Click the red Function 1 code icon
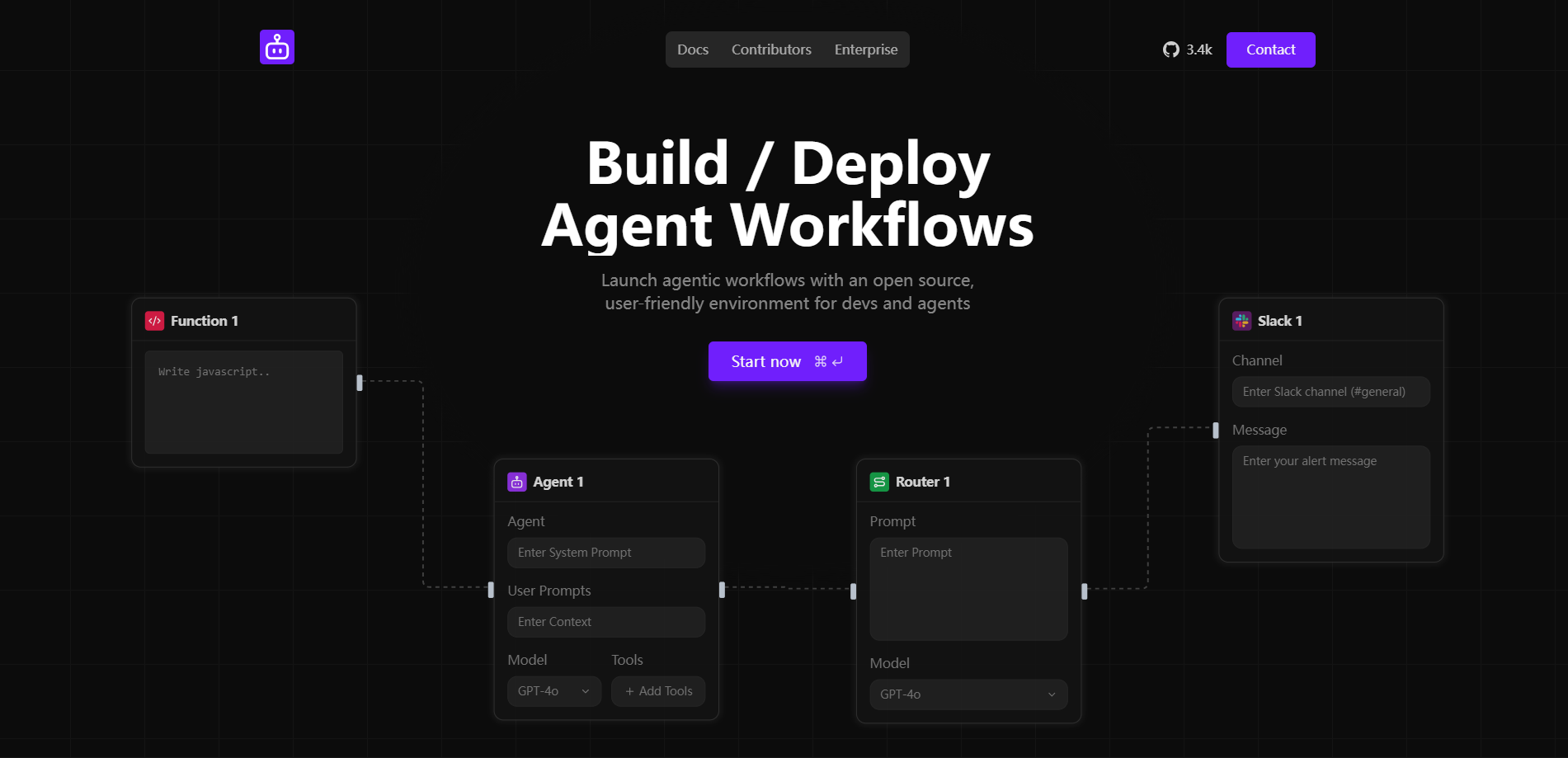Viewport: 1568px width, 758px height. point(155,321)
